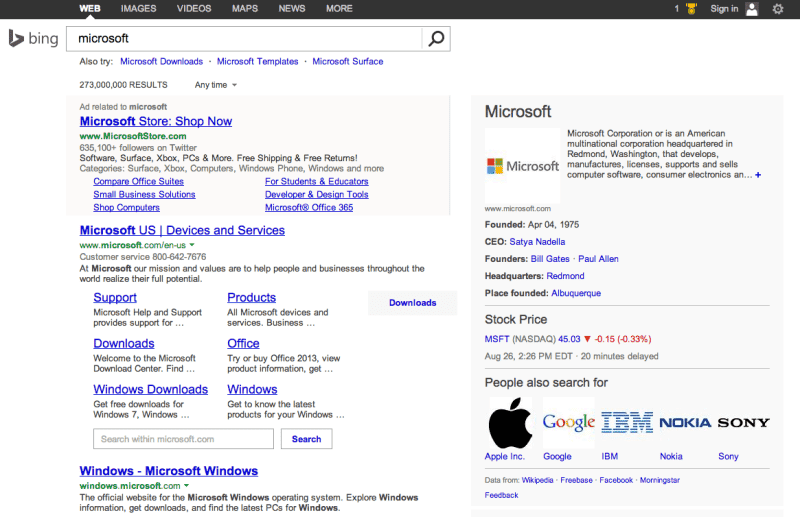
Task: Click www.MicrosoftStore.com ad URL
Action: click(133, 136)
